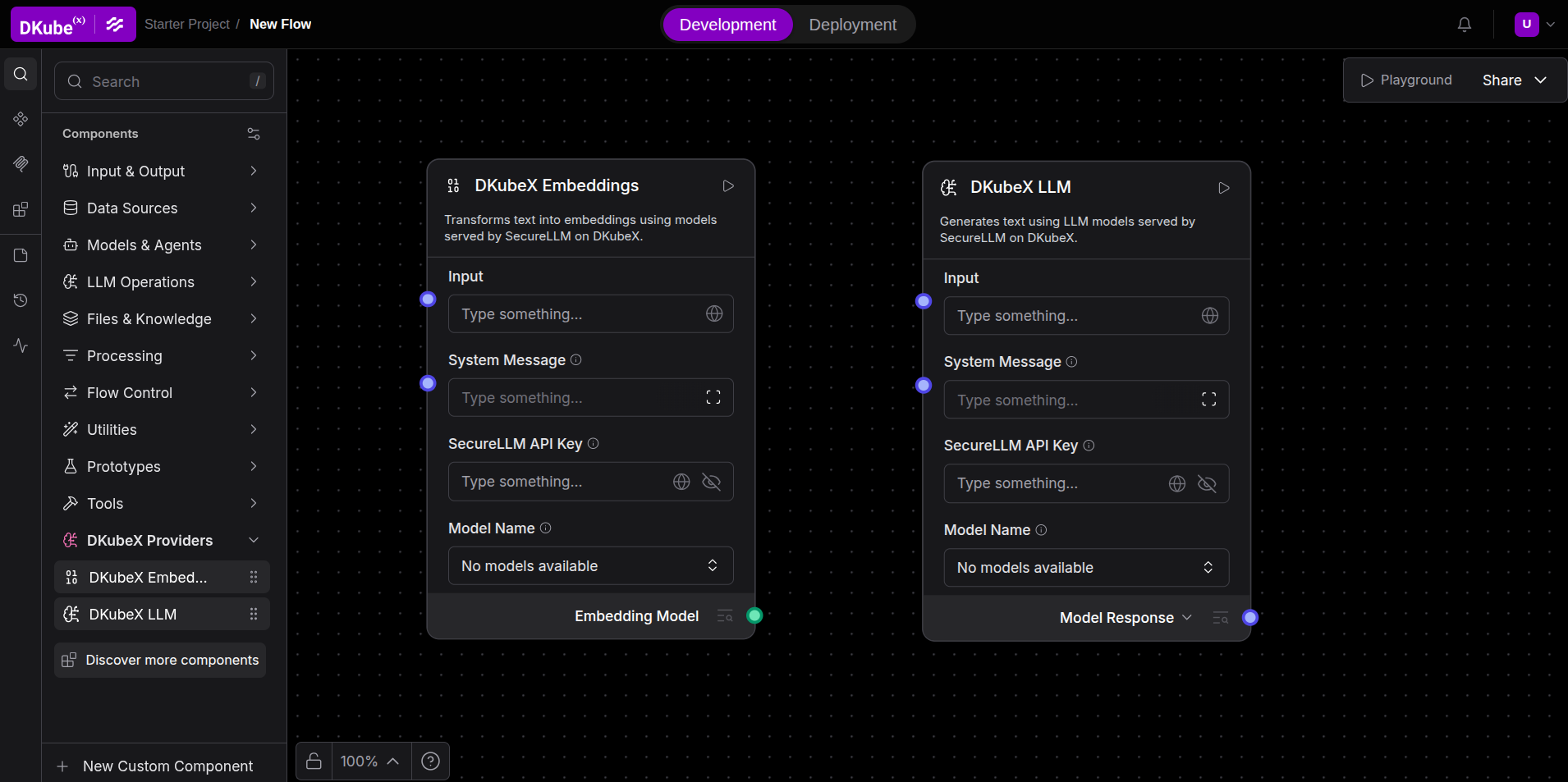Image resolution: width=1568 pixels, height=782 pixels.
Task: Open the zoom level 100% menu
Action: (x=370, y=761)
